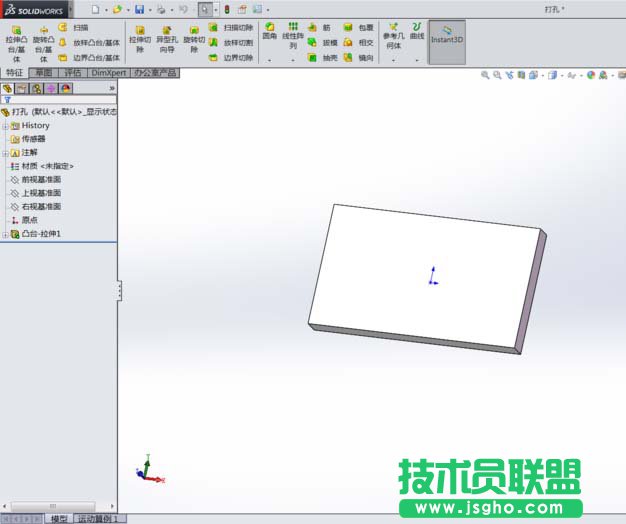Expand the 曲线 dropdown arrow

(417, 60)
